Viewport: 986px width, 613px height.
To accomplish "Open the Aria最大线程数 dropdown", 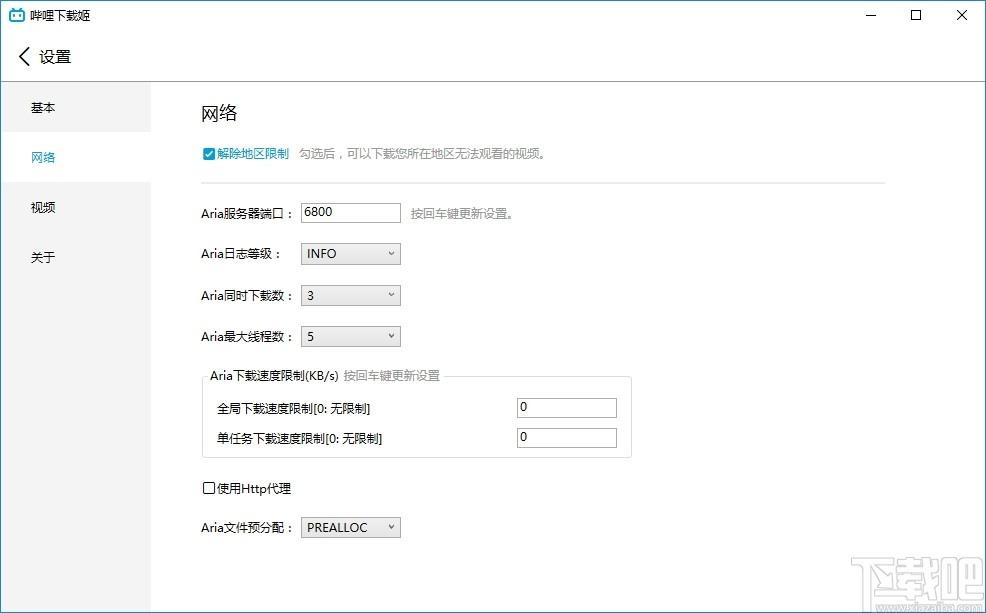I will (350, 336).
